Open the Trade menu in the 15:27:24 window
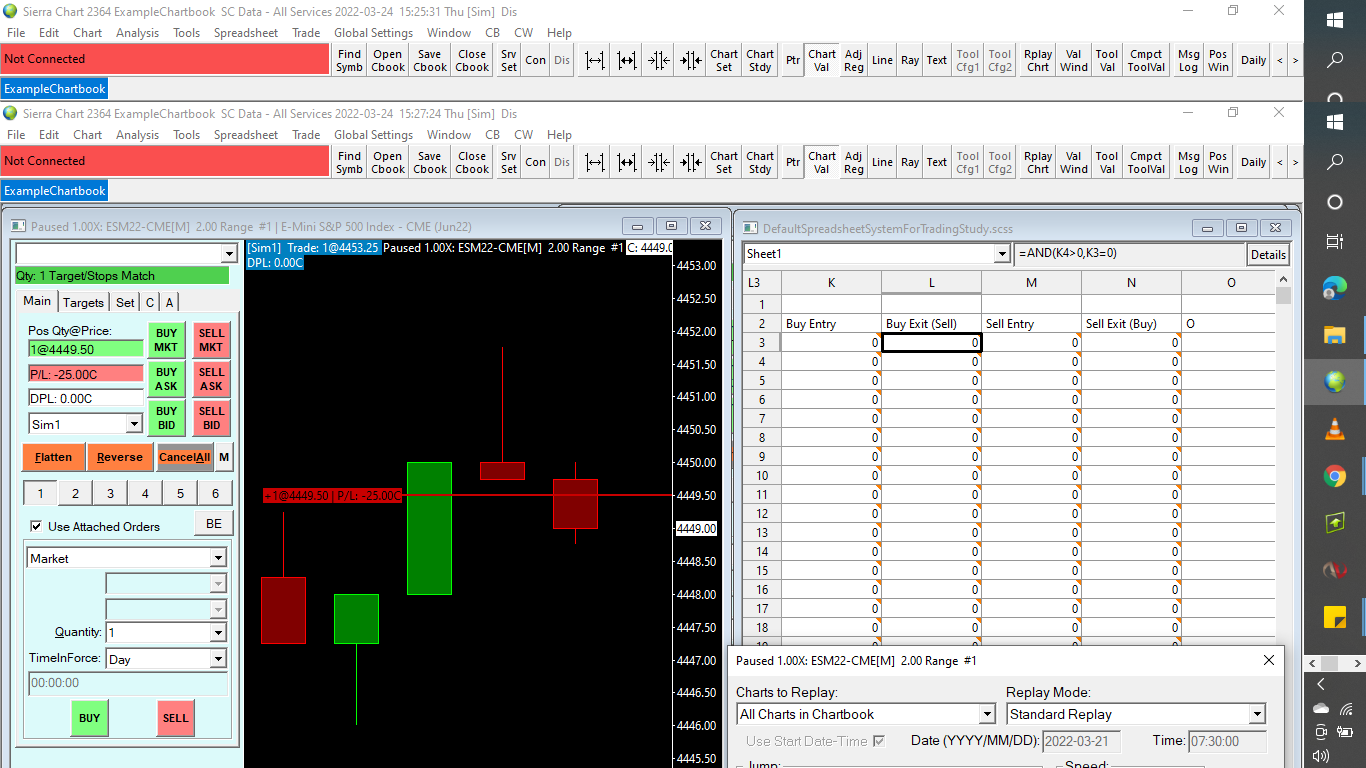The image size is (1366, 768). coord(306,135)
